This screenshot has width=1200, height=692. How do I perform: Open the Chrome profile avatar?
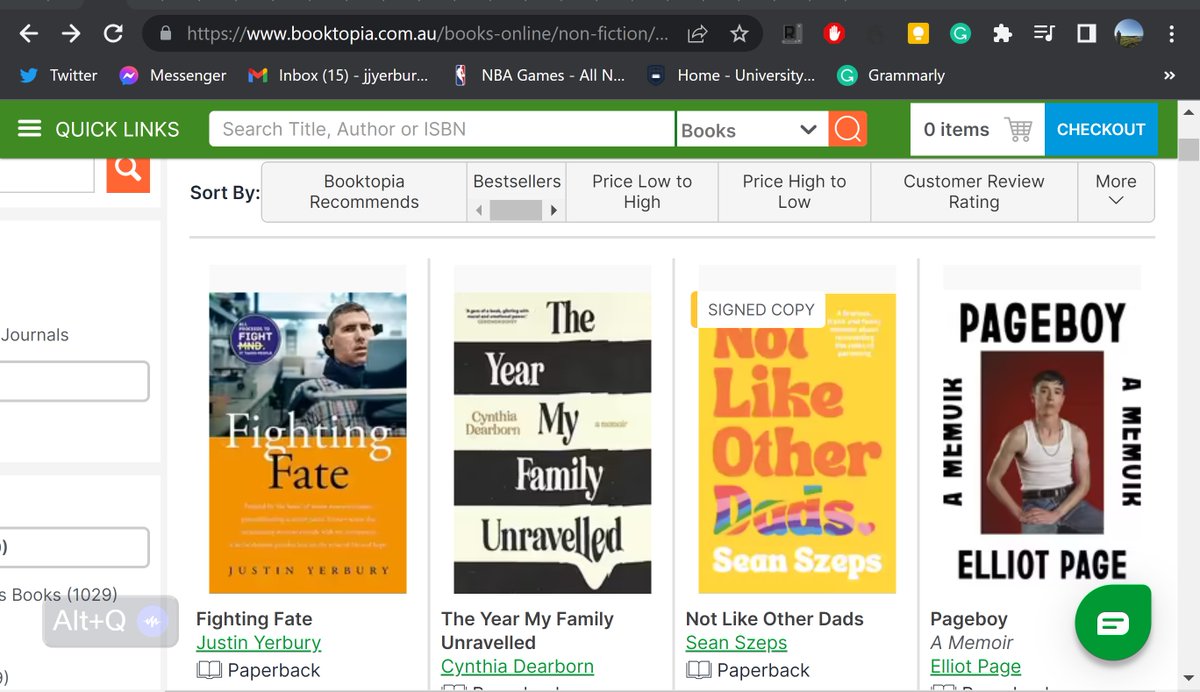(1129, 34)
